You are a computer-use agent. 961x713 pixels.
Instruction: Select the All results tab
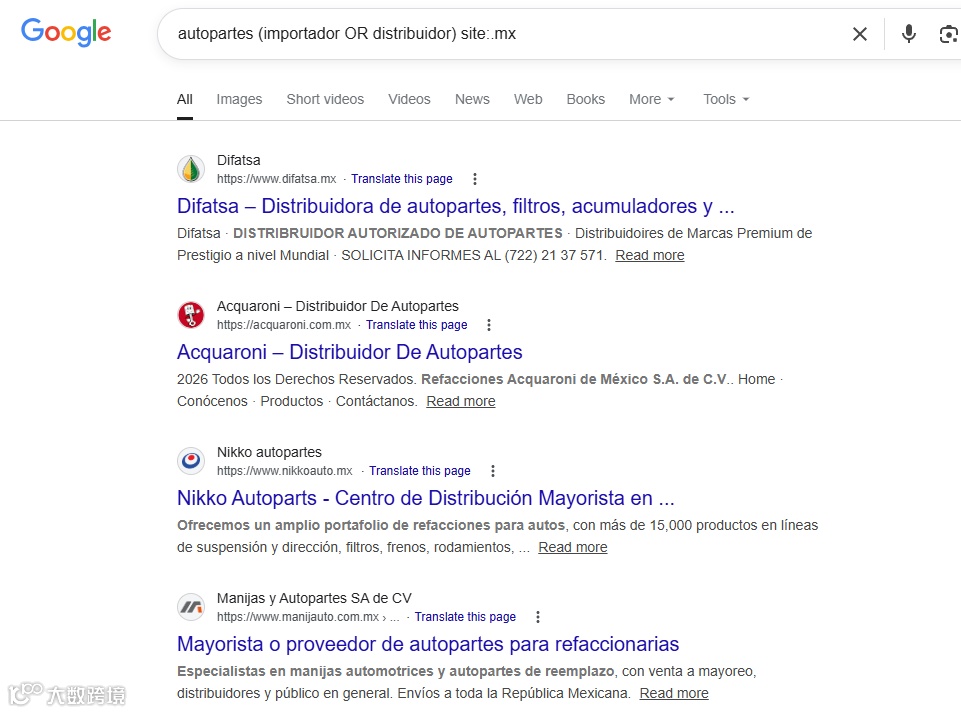184,99
